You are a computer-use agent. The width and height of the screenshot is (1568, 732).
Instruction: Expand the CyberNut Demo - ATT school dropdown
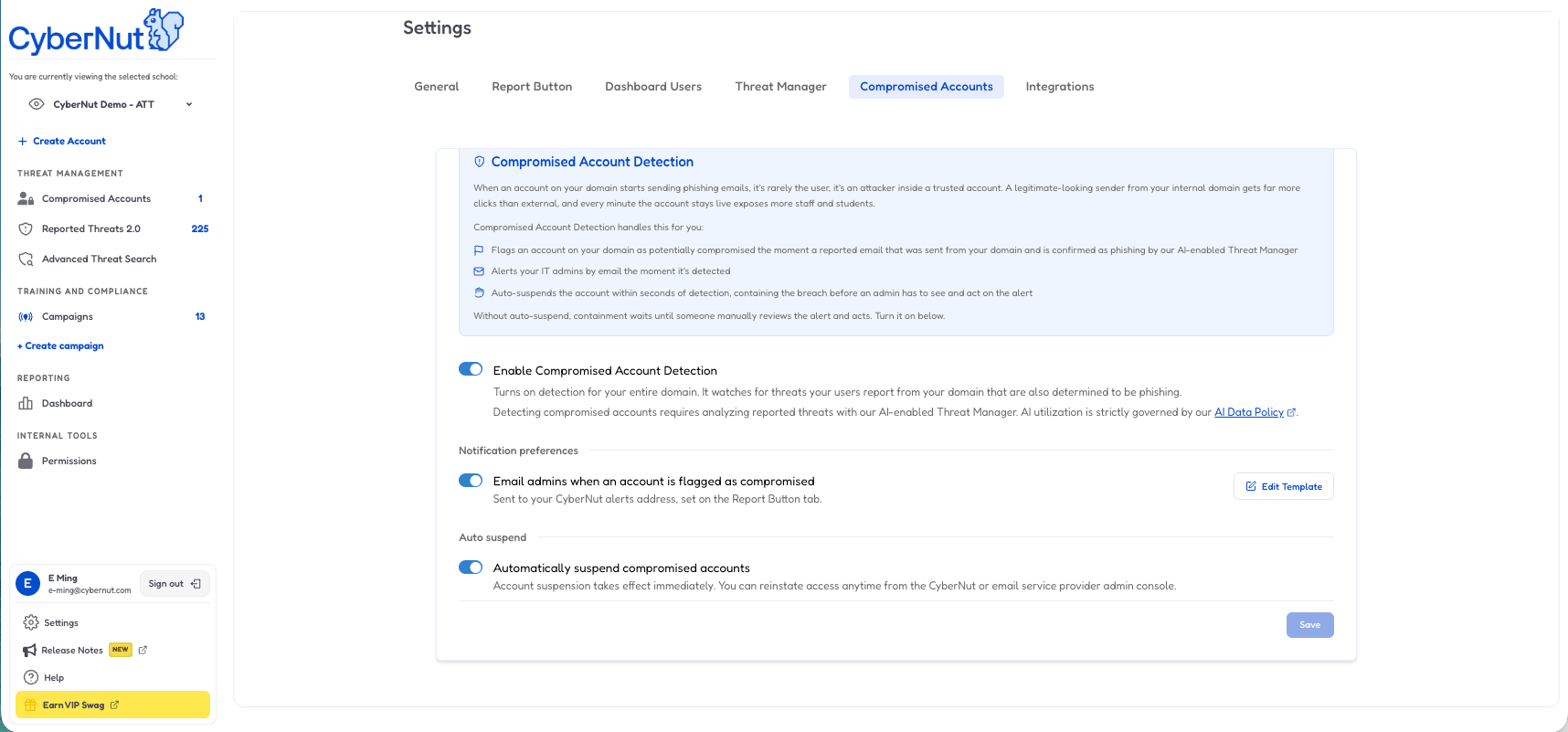tap(189, 104)
